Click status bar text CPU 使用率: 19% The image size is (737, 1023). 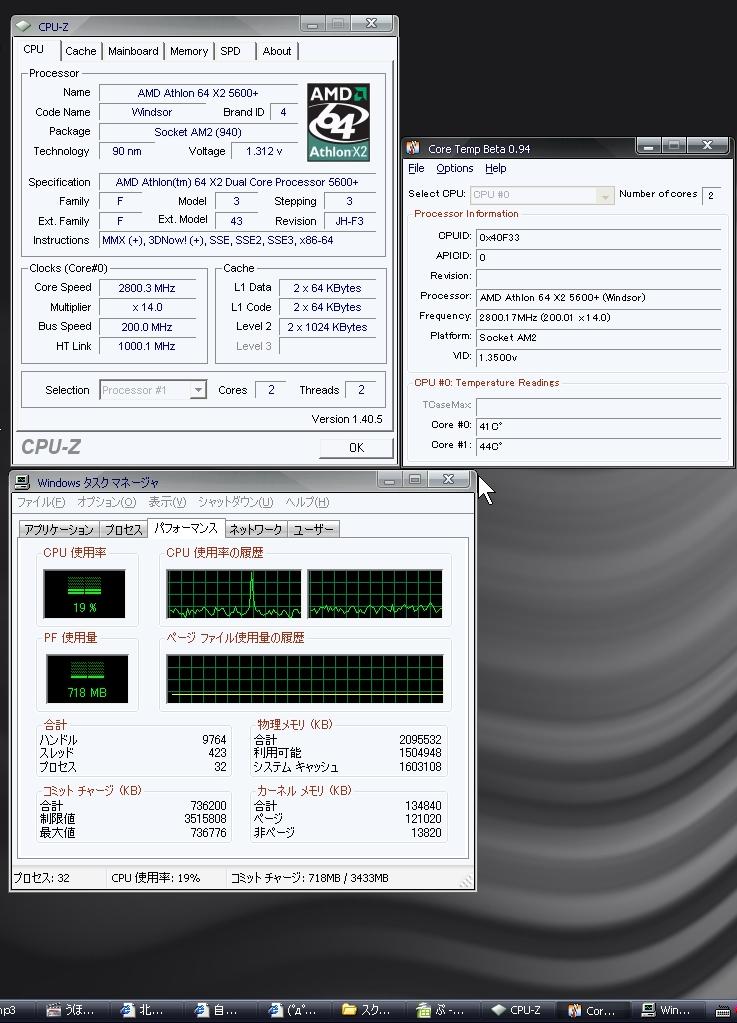(156, 878)
